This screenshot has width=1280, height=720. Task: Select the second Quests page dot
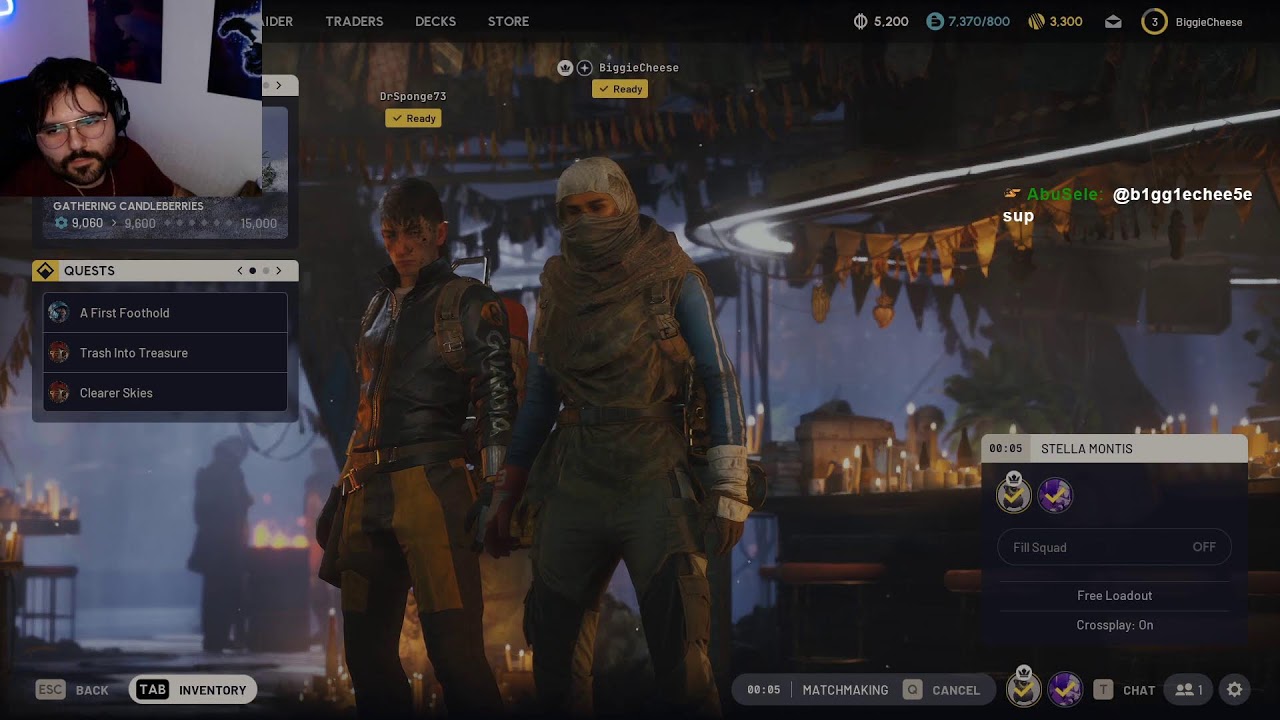pyautogui.click(x=266, y=271)
